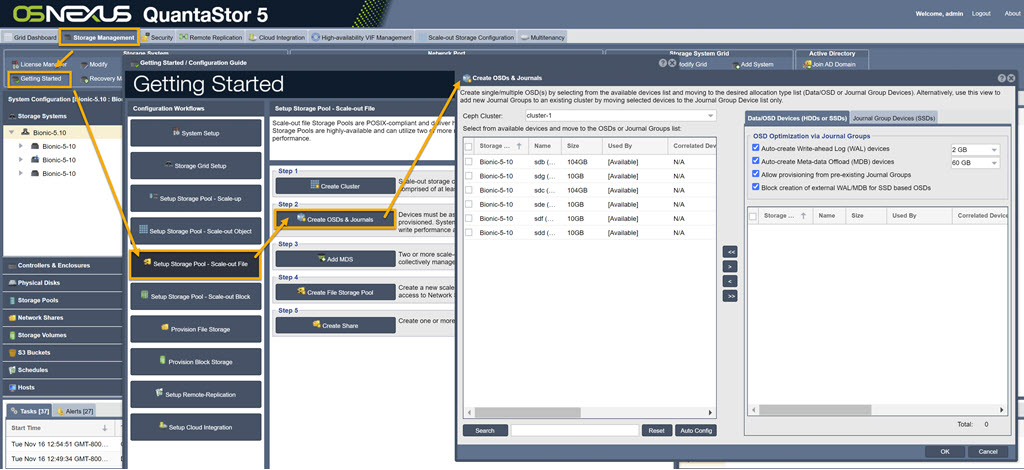Open Setup Storage Pool - Scale-out Block
Image resolution: width=1024 pixels, height=470 pixels.
196,296
